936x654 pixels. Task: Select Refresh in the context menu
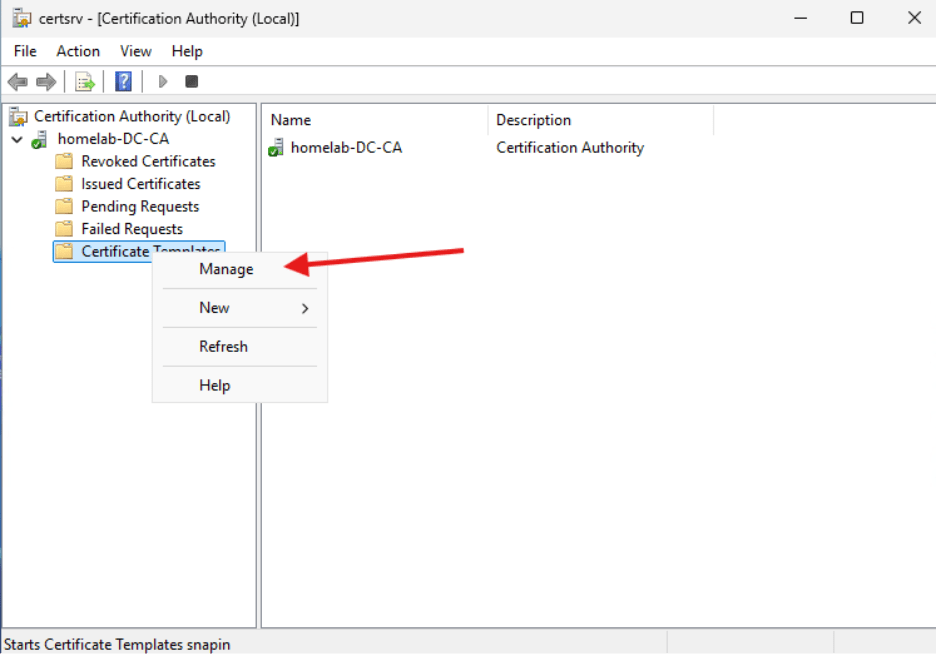pyautogui.click(x=222, y=346)
